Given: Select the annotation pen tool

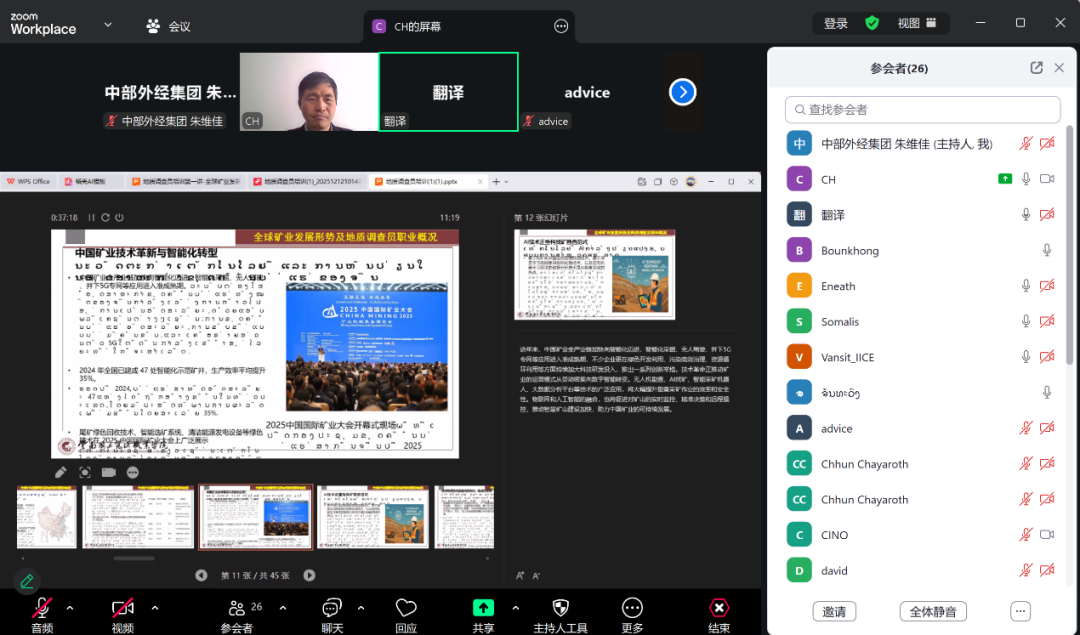Looking at the screenshot, I should (x=60, y=472).
